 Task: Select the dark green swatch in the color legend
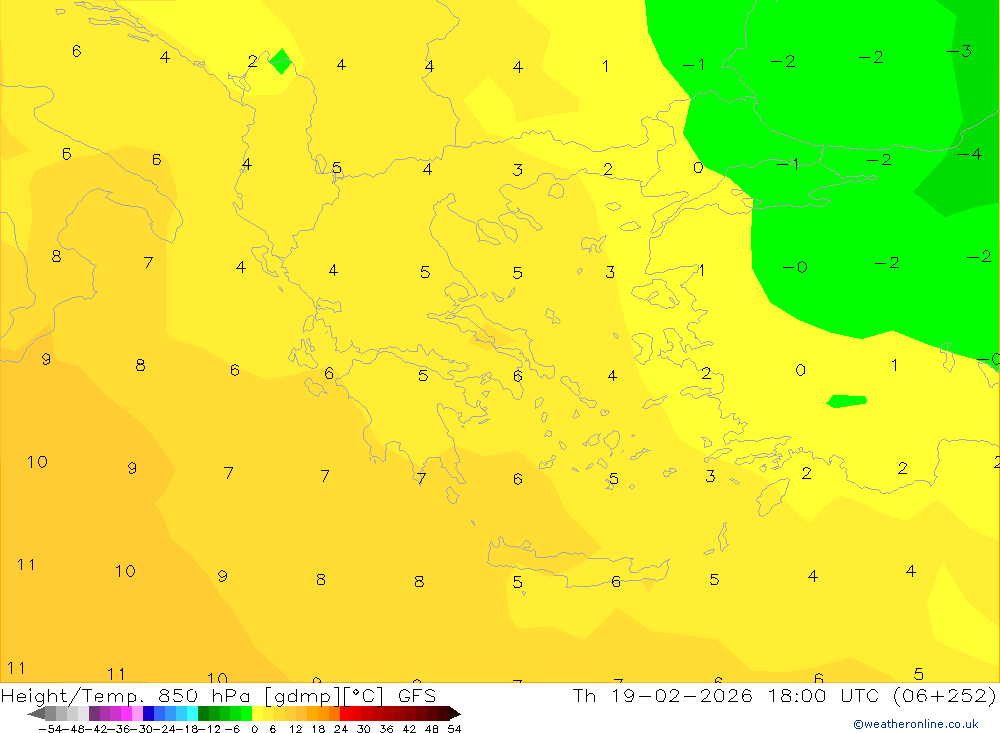[203, 713]
